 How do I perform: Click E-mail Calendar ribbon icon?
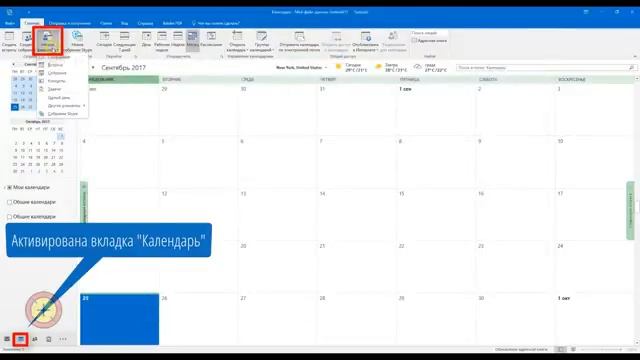click(299, 41)
